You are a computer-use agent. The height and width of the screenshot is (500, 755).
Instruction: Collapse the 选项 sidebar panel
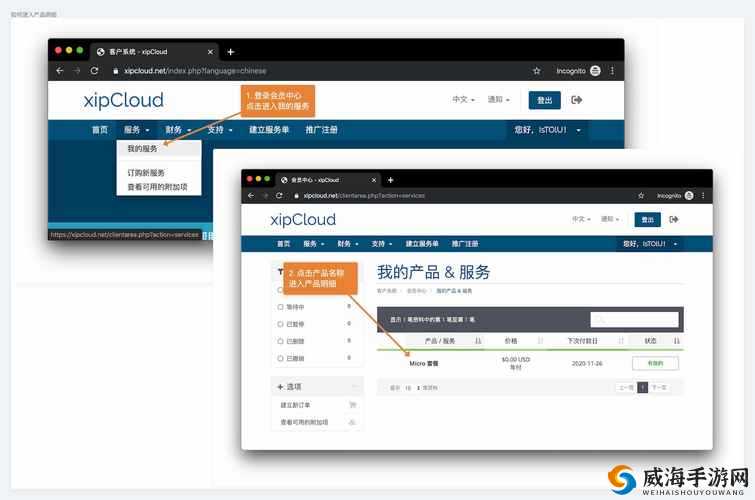355,386
